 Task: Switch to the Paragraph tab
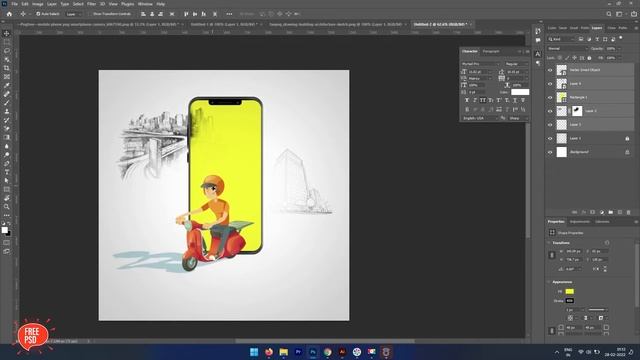coord(491,51)
